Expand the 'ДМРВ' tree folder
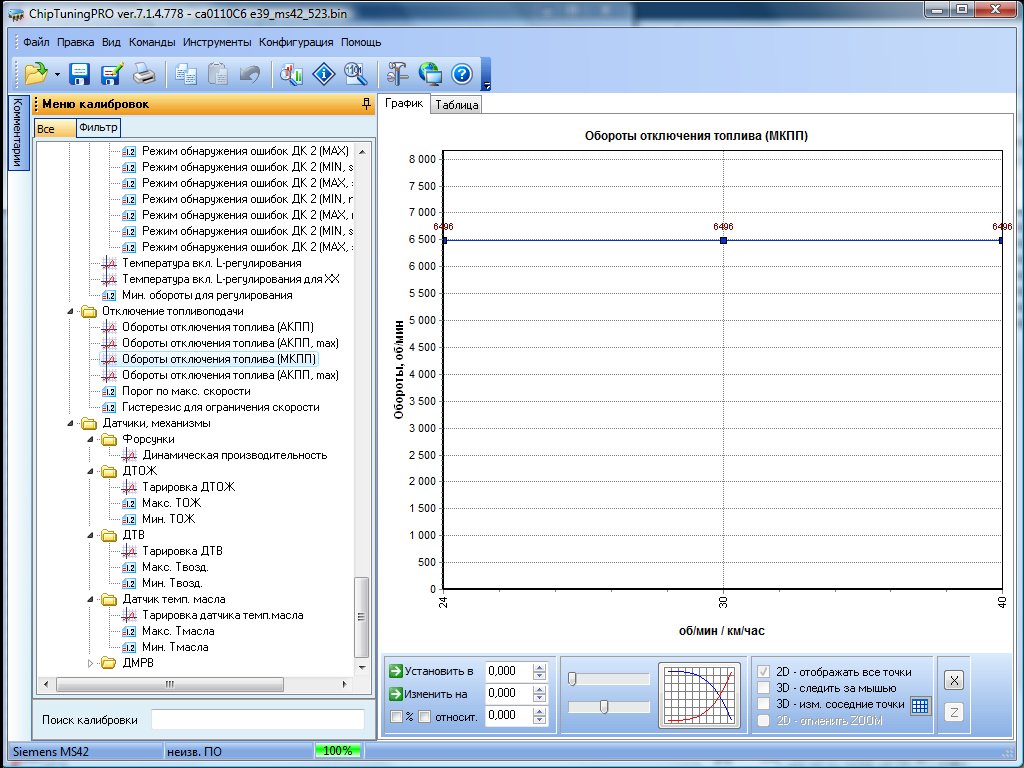Image resolution: width=1024 pixels, height=768 pixels. pos(91,663)
